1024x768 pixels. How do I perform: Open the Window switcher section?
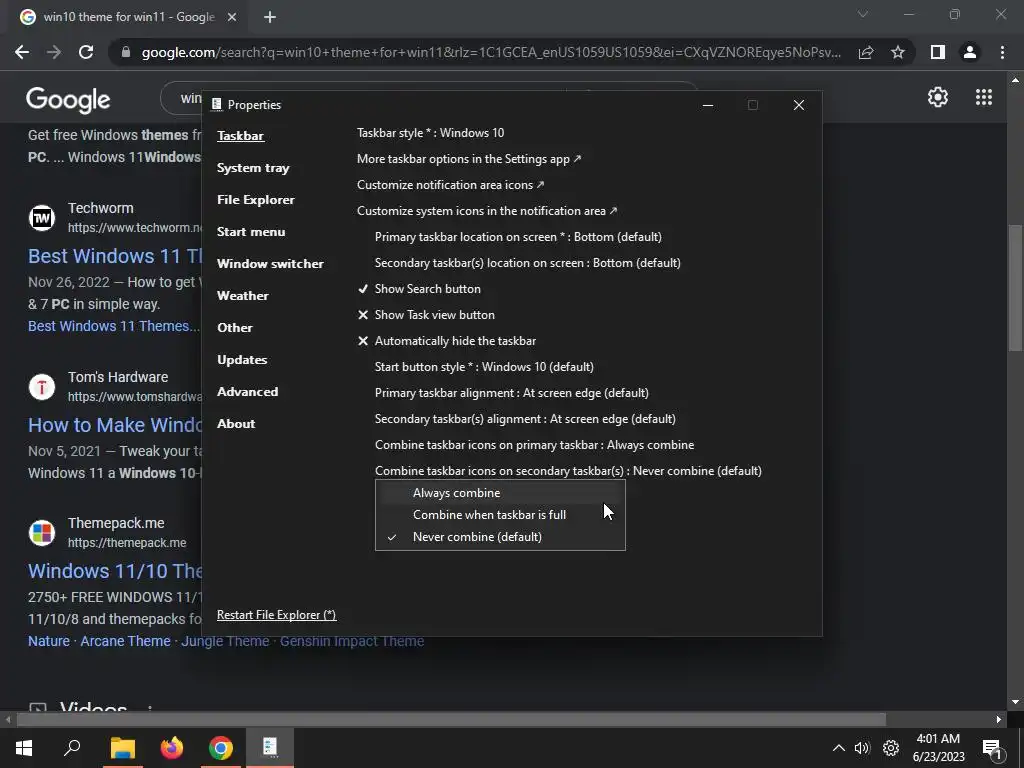click(x=270, y=264)
